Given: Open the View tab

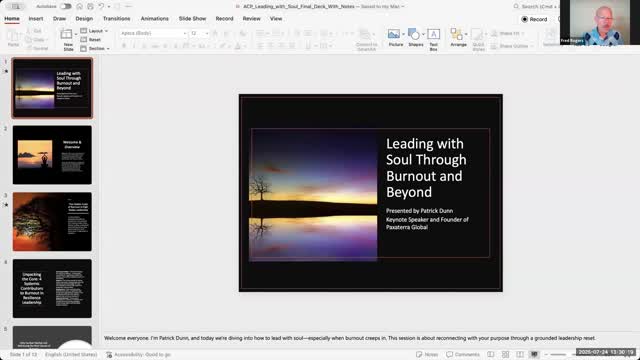Looking at the screenshot, I should click(276, 19).
